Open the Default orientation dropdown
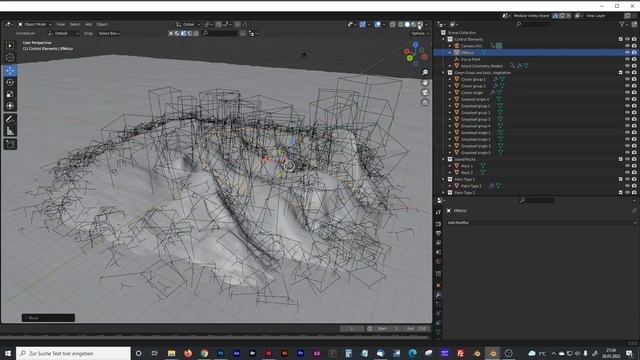Image resolution: width=640 pixels, height=360 pixels. click(x=63, y=33)
